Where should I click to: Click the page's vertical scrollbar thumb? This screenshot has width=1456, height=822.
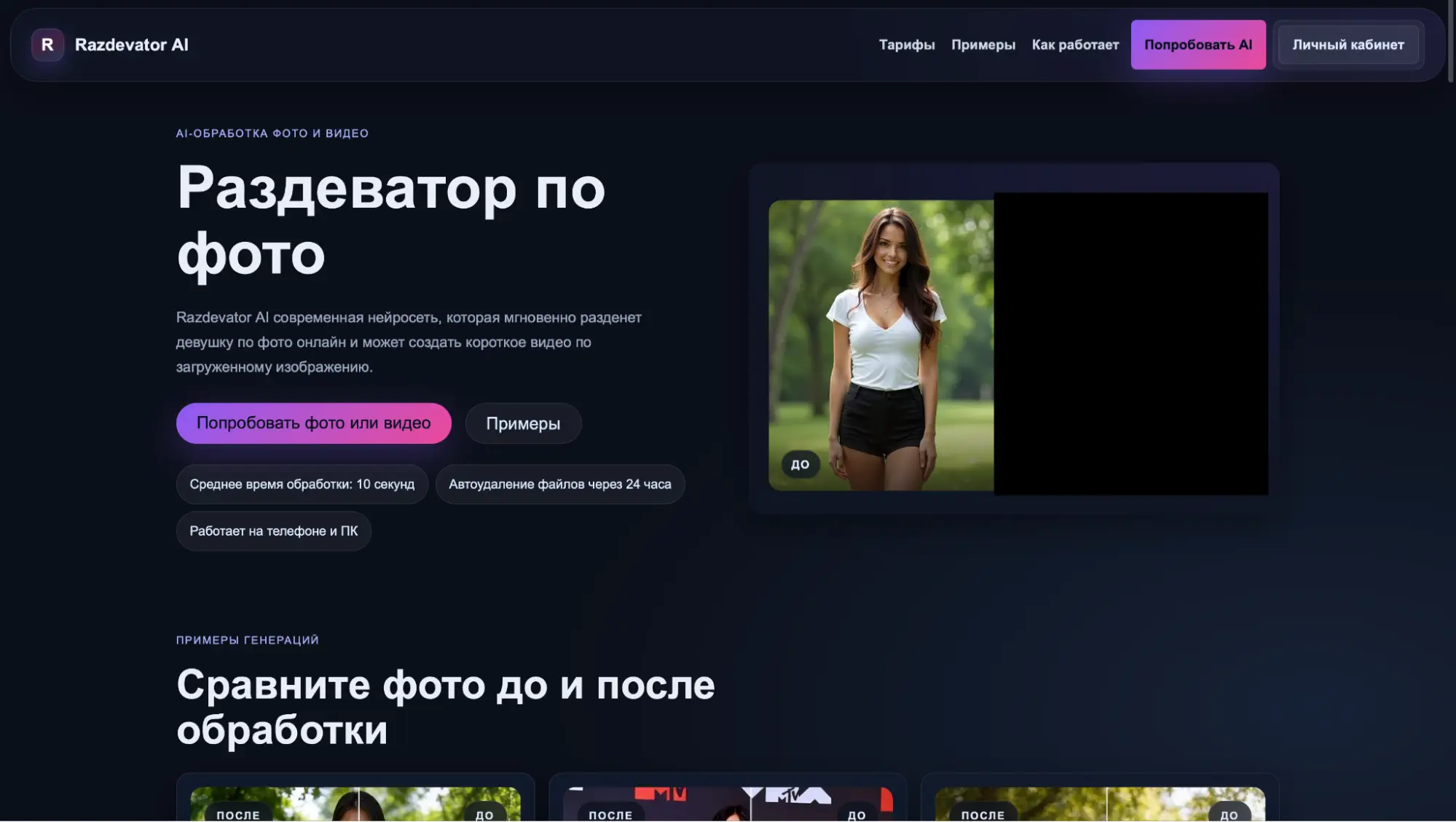[x=1451, y=42]
